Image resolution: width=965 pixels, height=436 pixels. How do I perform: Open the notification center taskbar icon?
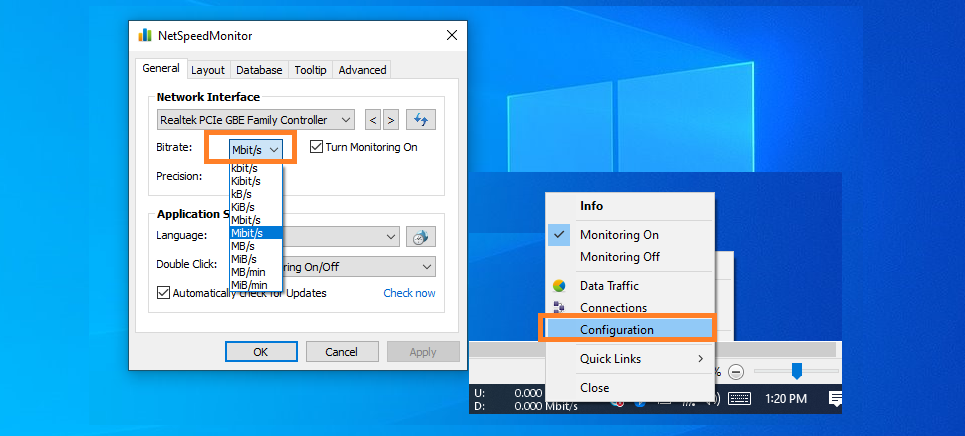pyautogui.click(x=835, y=399)
